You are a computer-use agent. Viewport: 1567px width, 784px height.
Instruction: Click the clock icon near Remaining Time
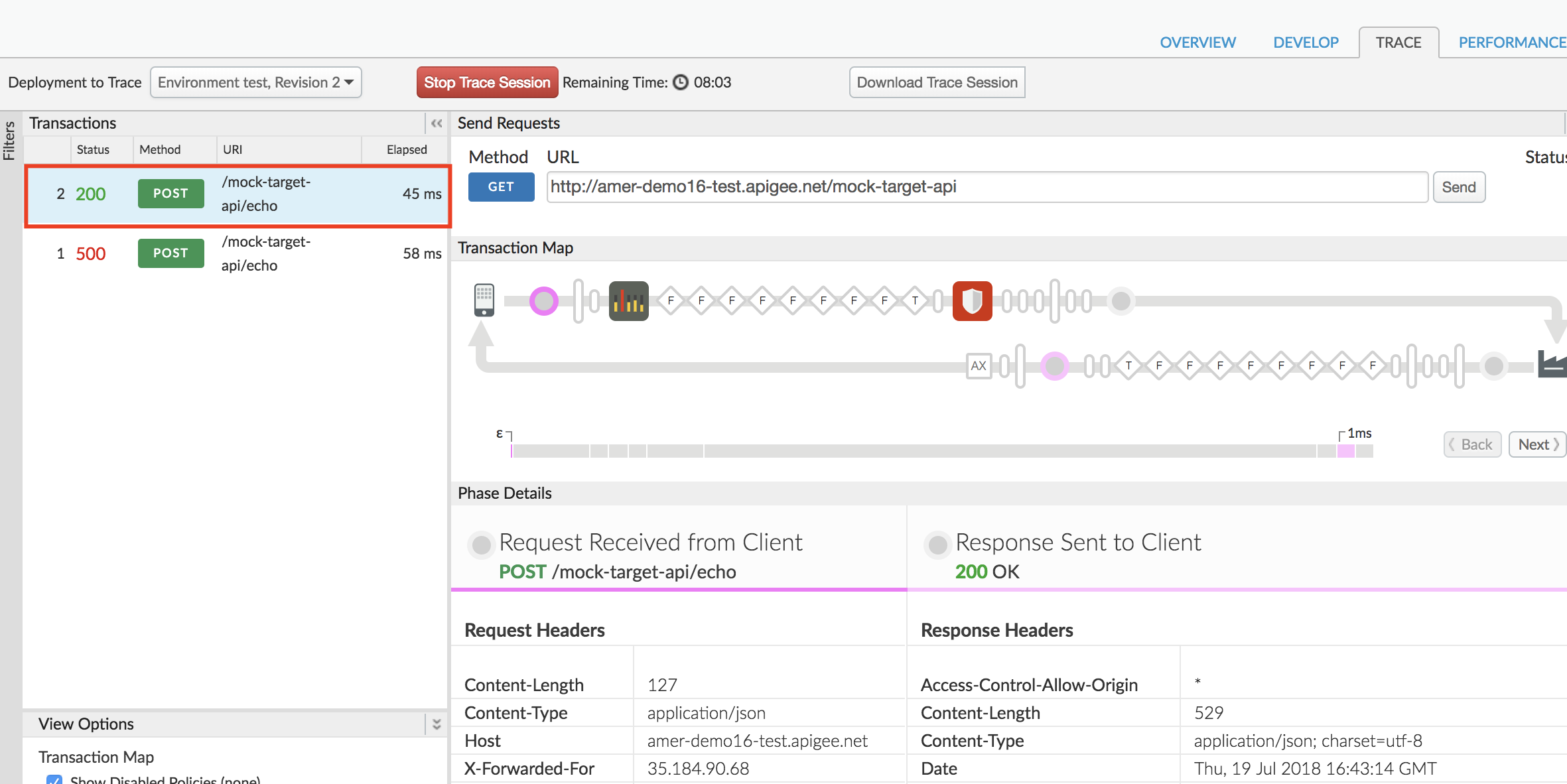[x=681, y=82]
